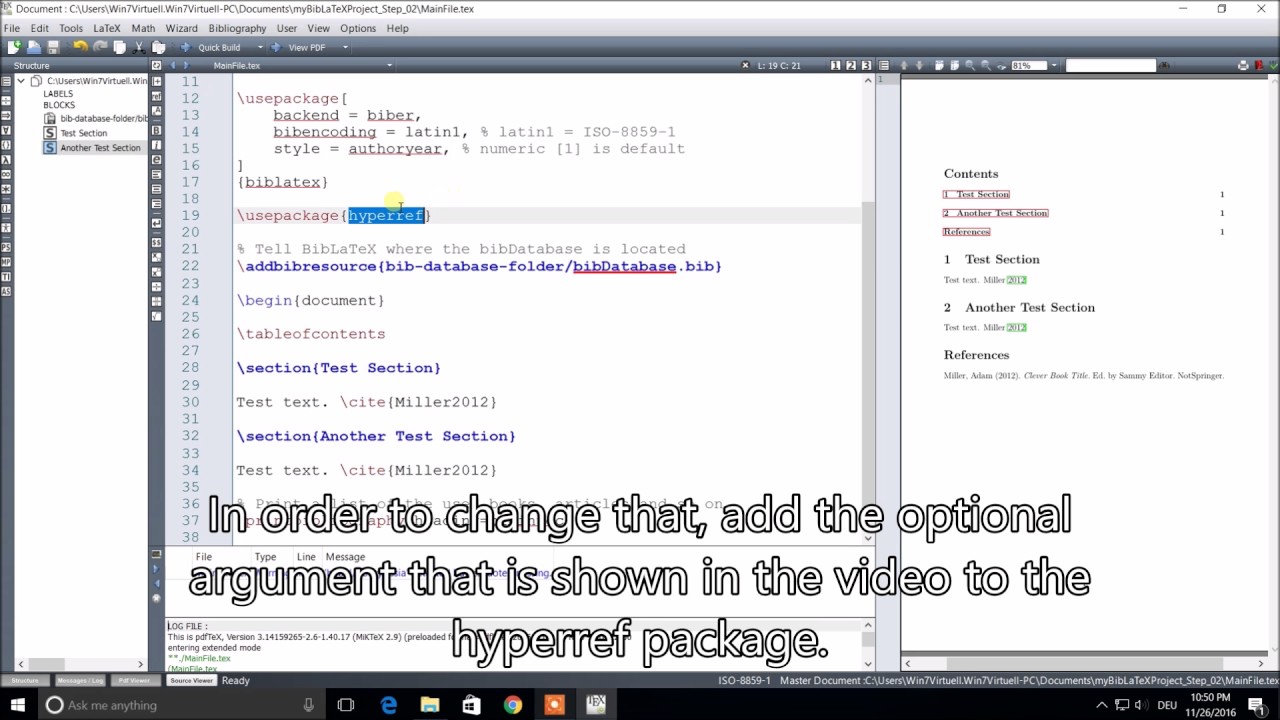Open Microsoft Edge from the taskbar
The image size is (1280, 720).
389,705
